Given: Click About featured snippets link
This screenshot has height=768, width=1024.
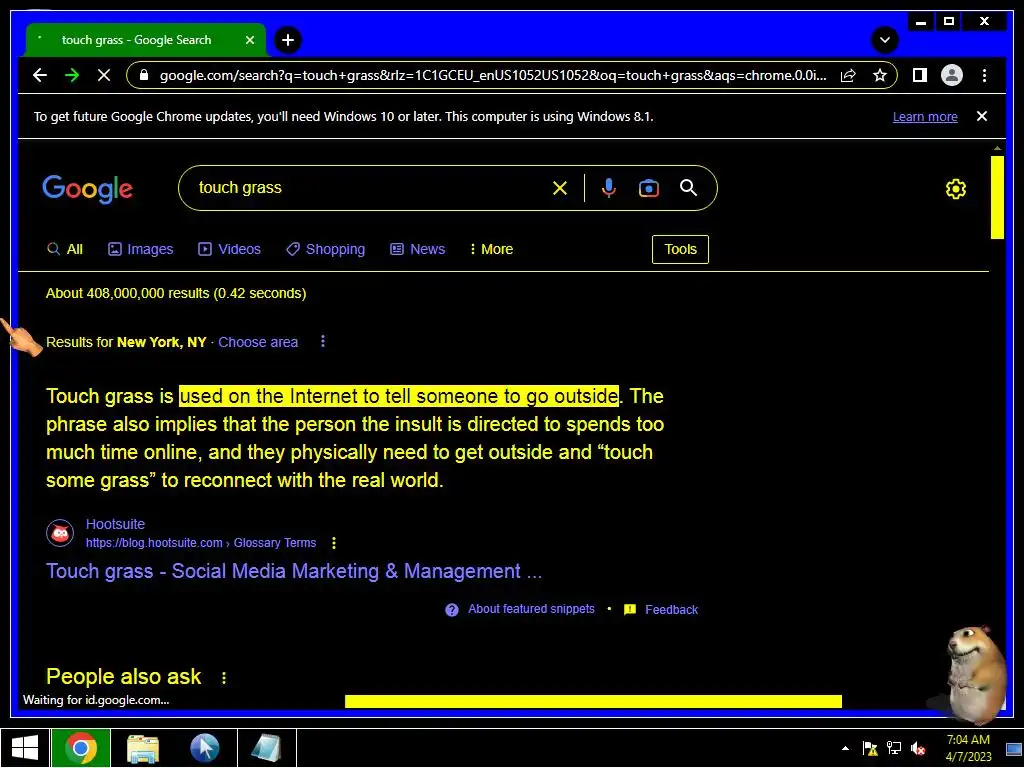Looking at the screenshot, I should (x=531, y=609).
